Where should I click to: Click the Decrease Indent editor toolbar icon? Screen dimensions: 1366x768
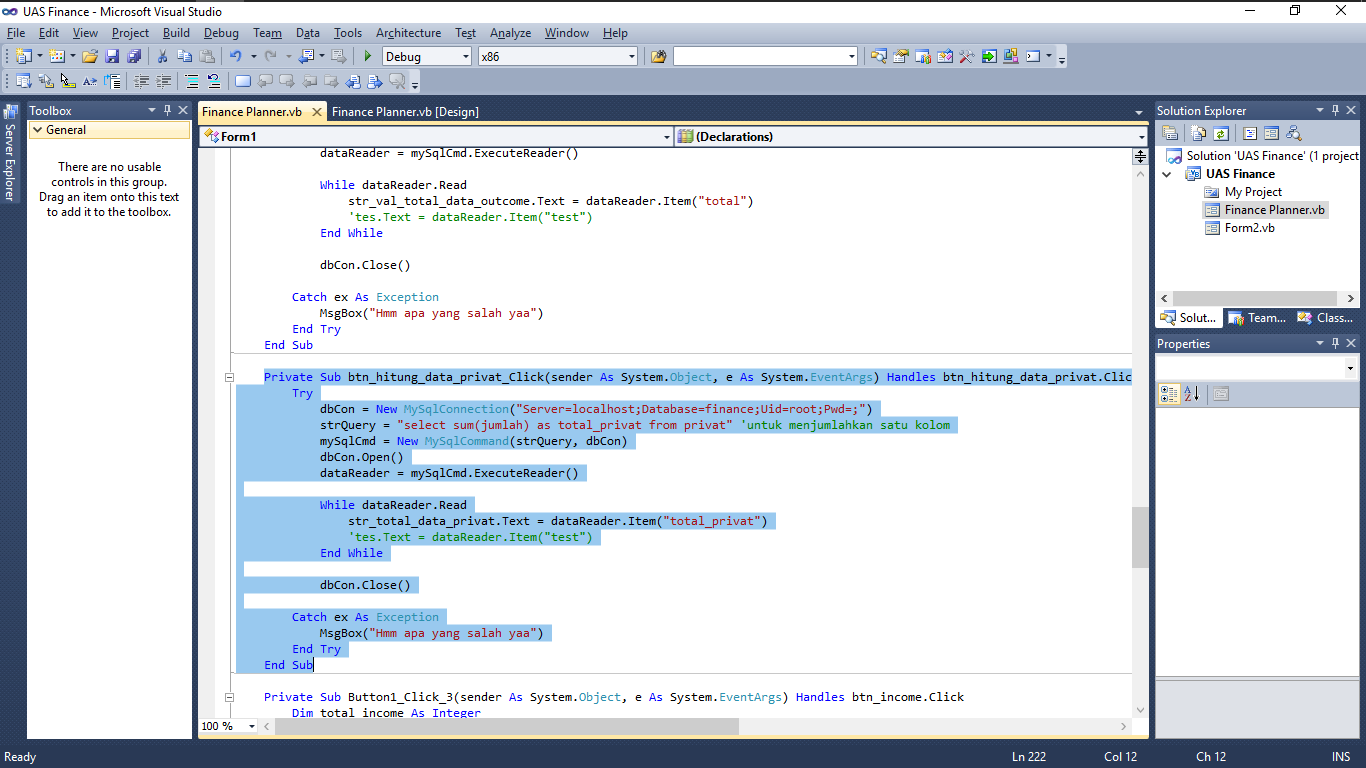point(142,81)
